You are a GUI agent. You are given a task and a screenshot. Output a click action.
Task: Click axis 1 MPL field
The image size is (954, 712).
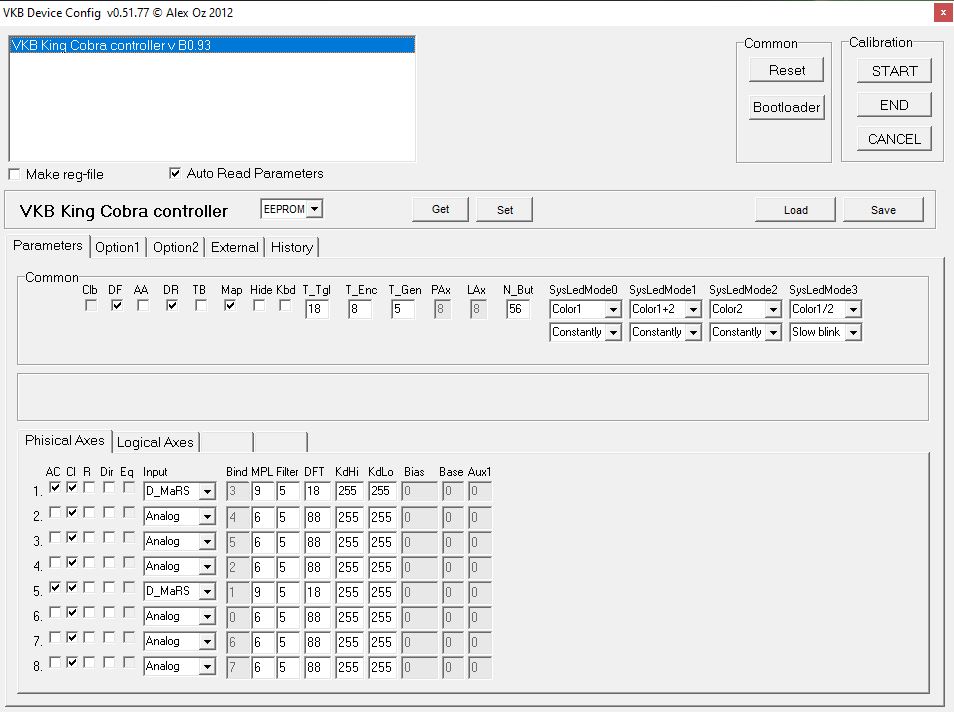(x=263, y=491)
